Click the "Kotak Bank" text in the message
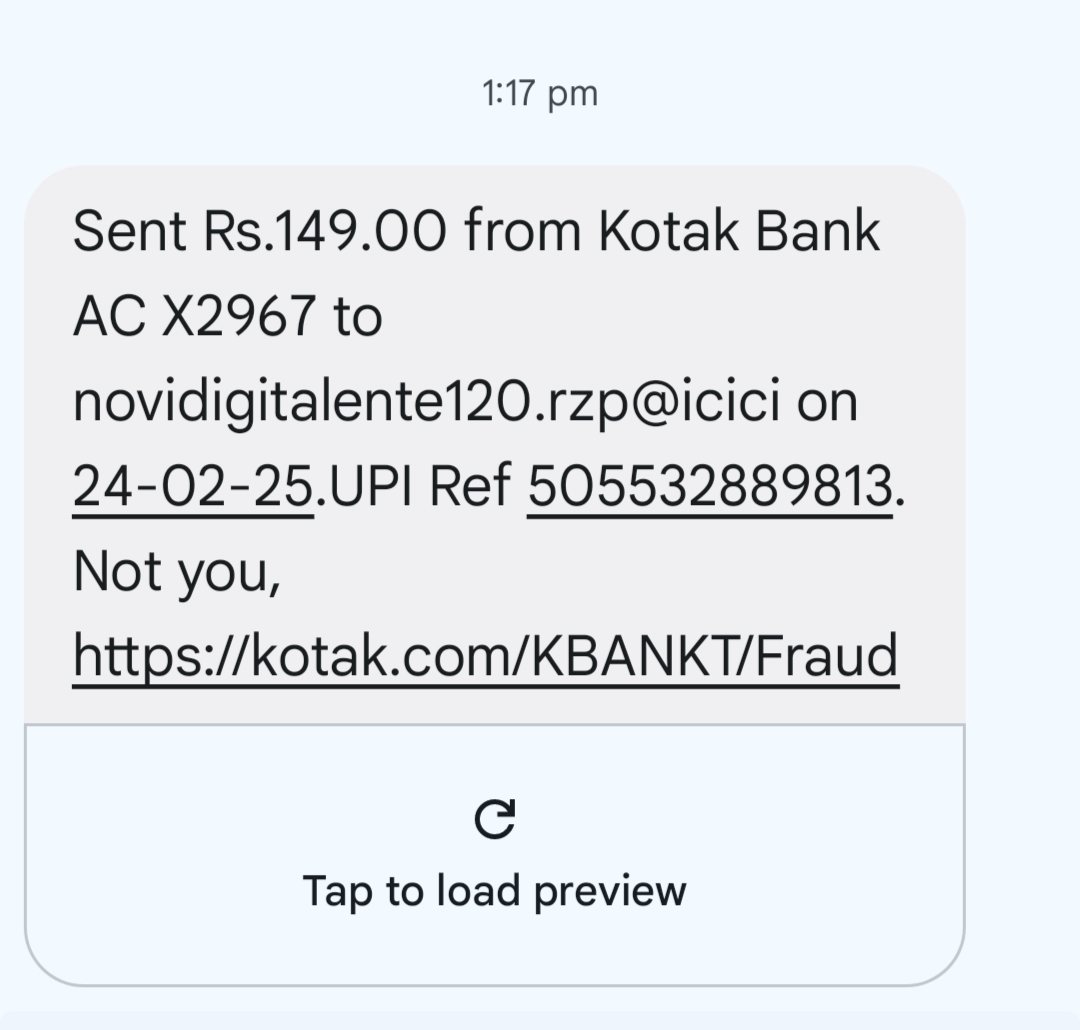Viewport: 1080px width, 1030px height. 739,232
